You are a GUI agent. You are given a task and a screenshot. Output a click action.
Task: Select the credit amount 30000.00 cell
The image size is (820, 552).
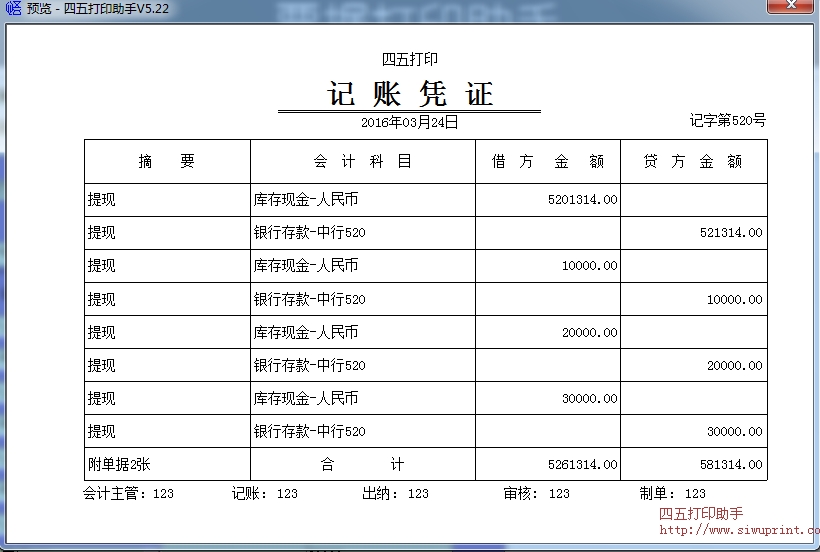coord(734,432)
